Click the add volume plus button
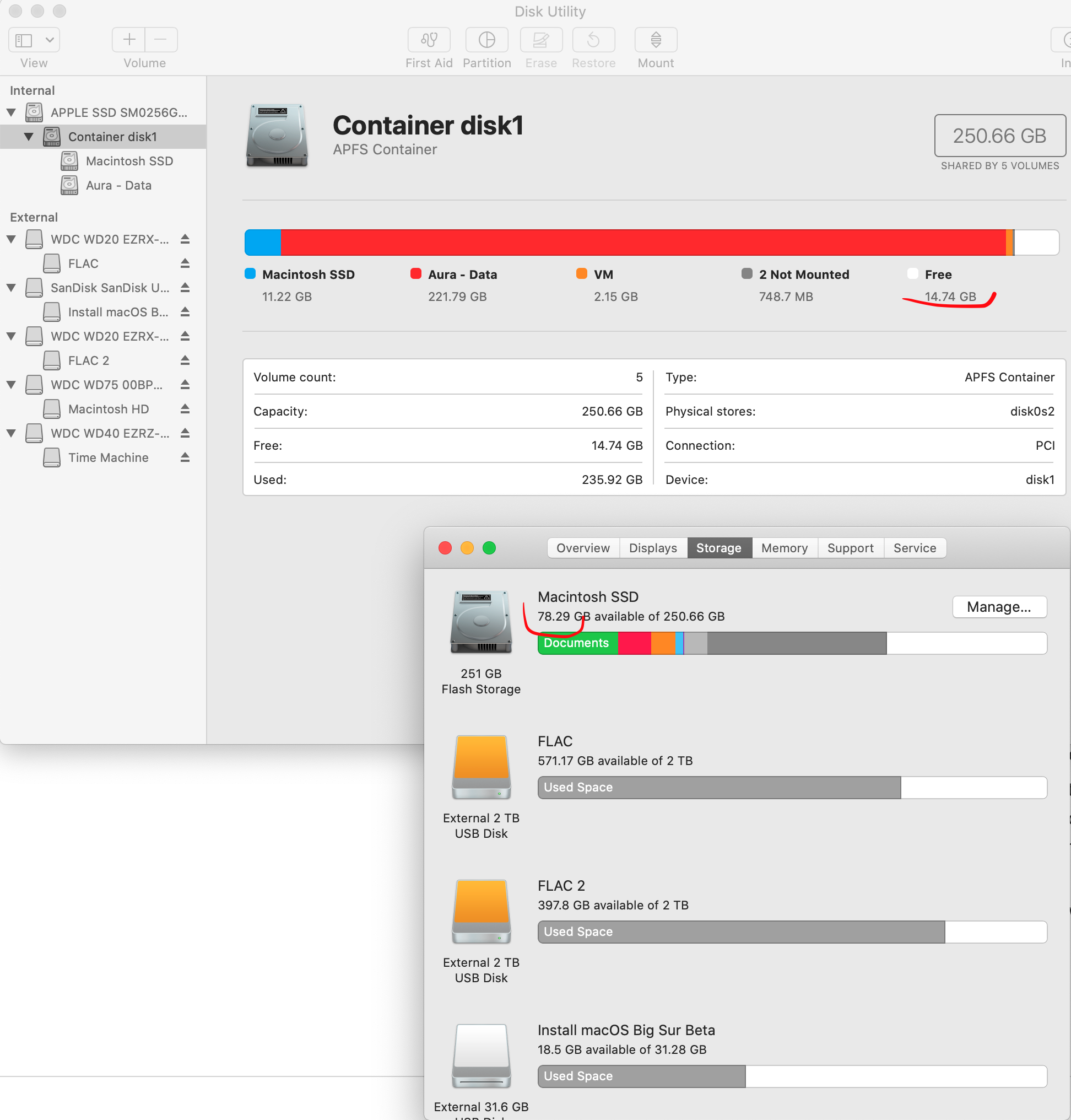 (x=129, y=40)
